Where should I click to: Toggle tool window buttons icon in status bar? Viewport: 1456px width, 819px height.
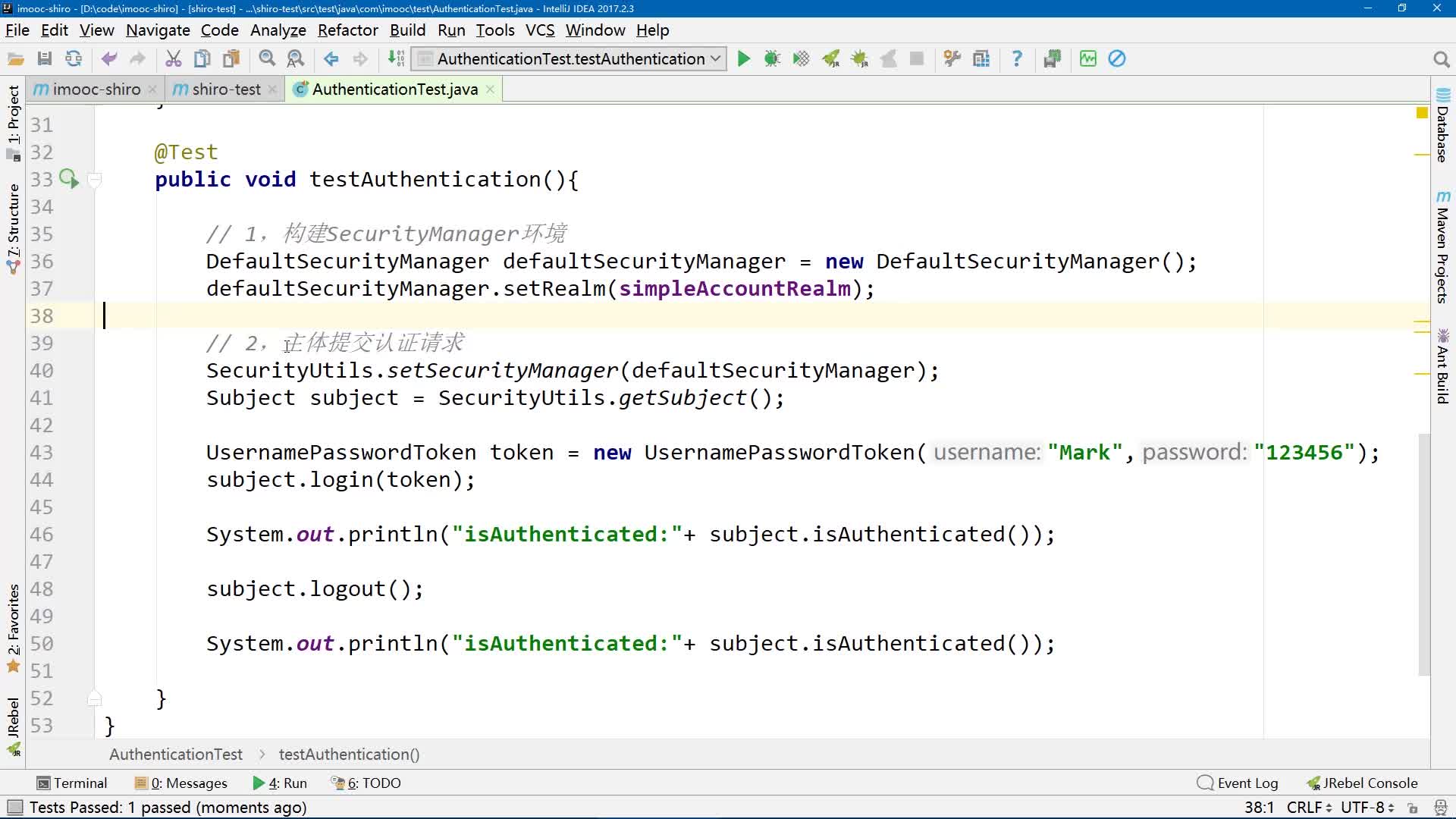coord(14,808)
